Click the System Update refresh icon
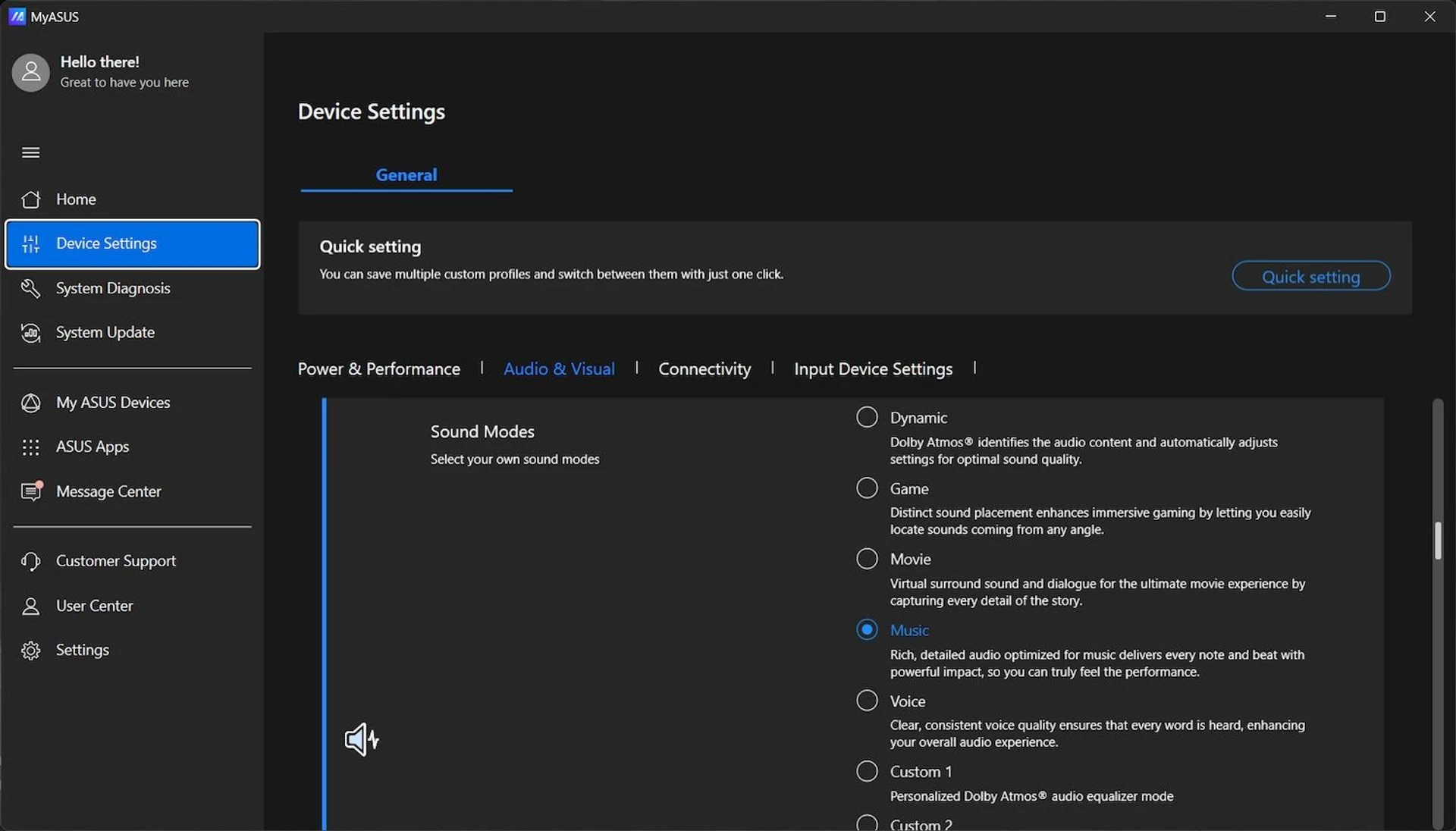The height and width of the screenshot is (831, 1456). point(31,333)
